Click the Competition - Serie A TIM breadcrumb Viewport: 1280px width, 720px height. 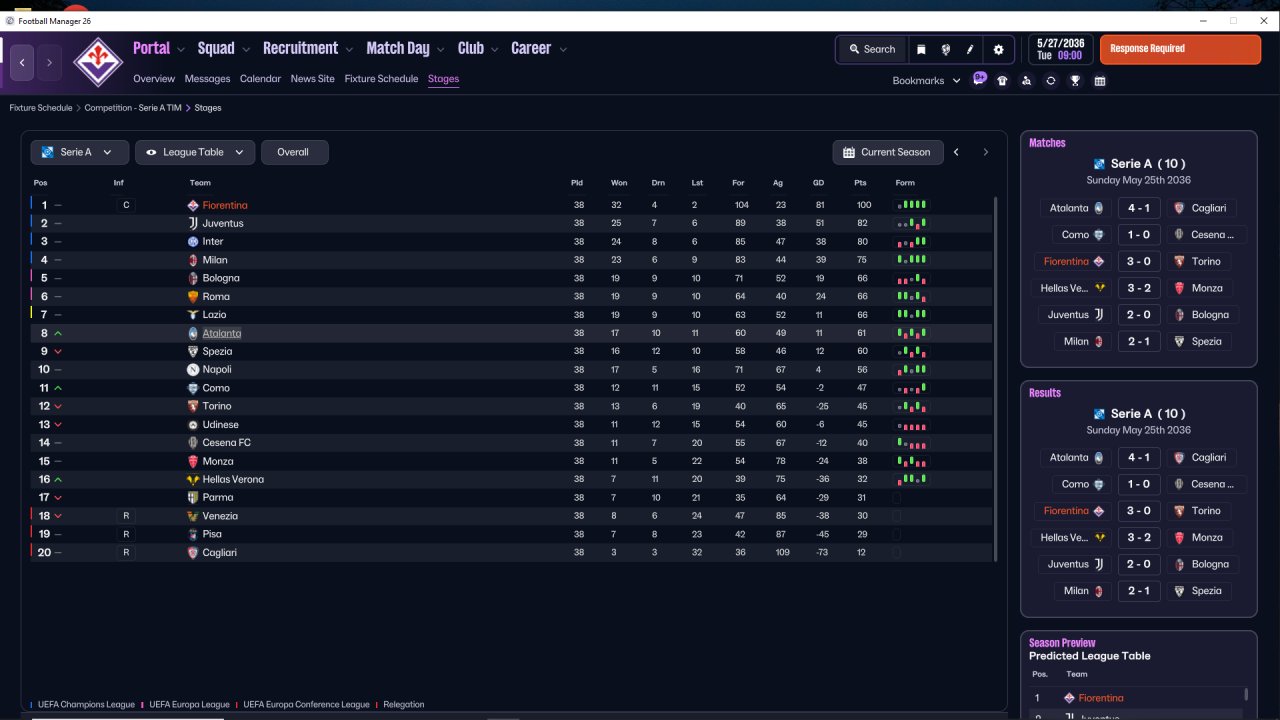coord(133,108)
